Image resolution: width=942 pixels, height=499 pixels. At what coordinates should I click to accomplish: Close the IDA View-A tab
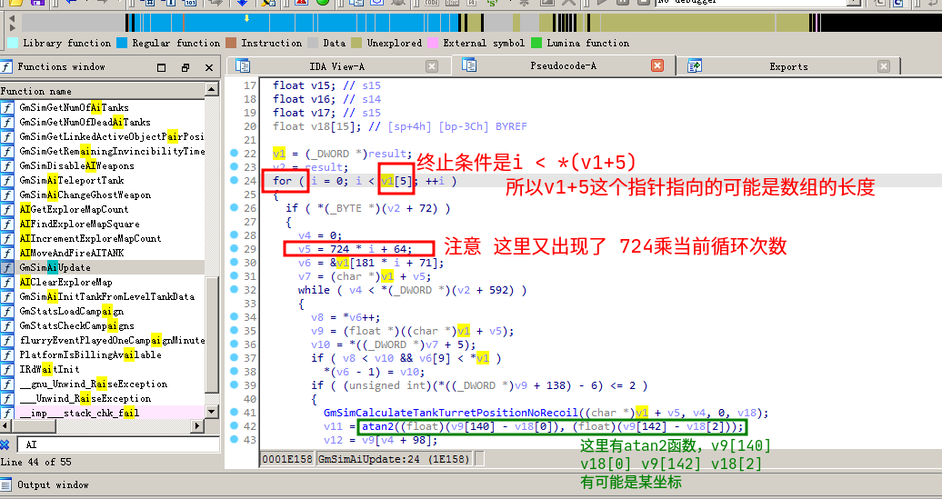tap(432, 66)
